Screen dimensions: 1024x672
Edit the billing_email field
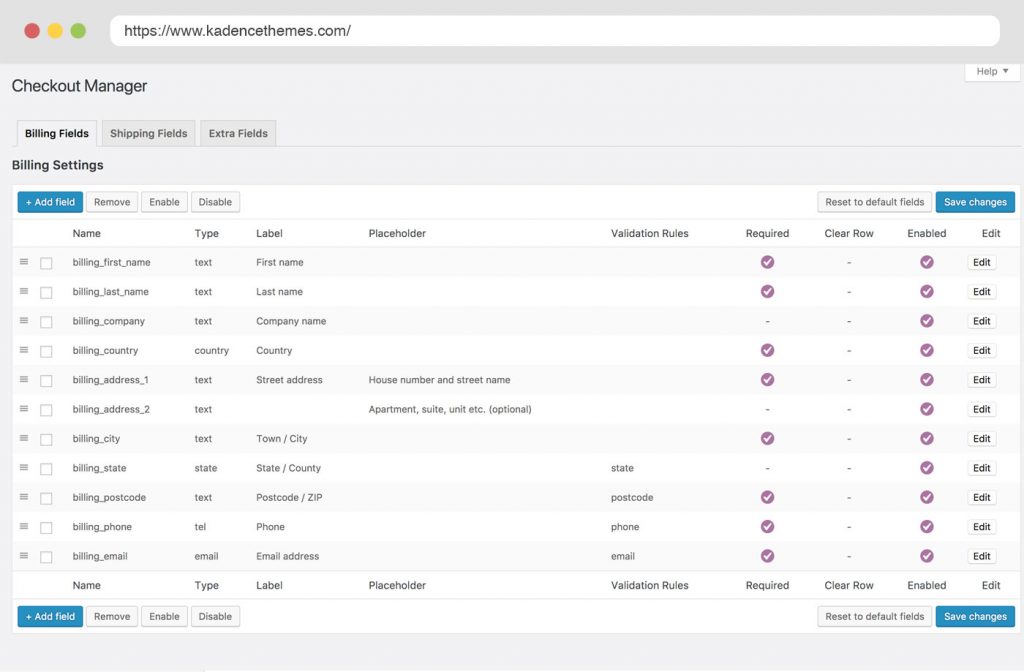coord(982,556)
